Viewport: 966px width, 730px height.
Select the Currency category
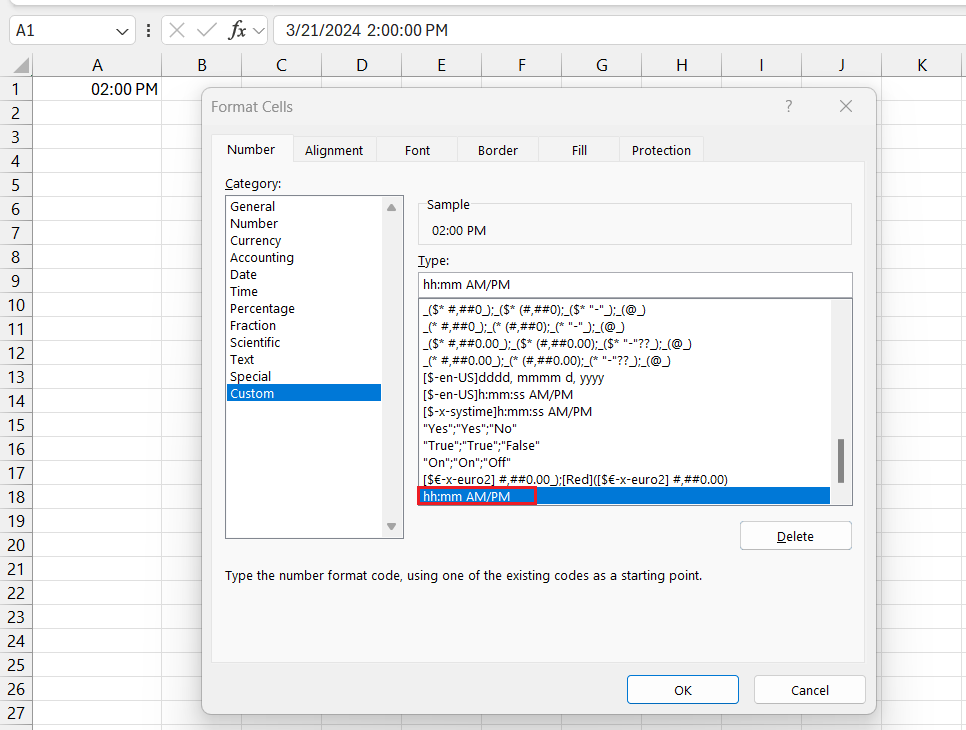tap(304, 240)
